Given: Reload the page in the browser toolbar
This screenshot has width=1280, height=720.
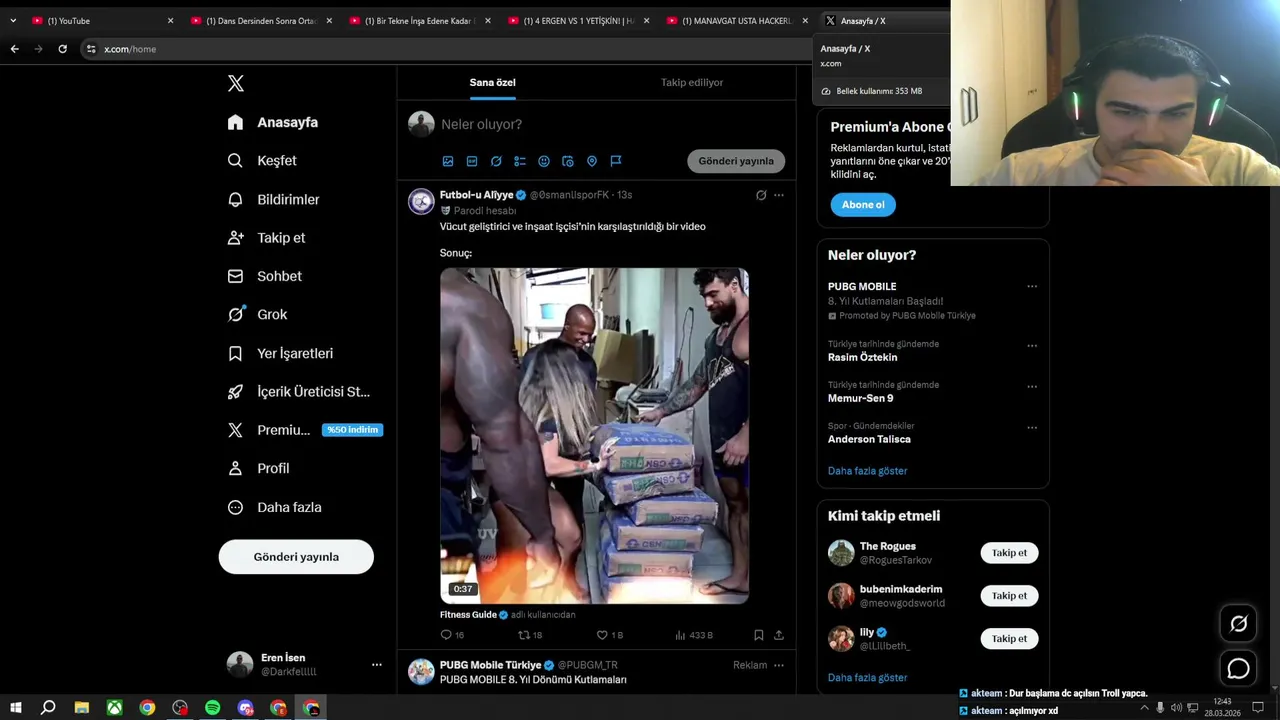Looking at the screenshot, I should click(x=62, y=49).
